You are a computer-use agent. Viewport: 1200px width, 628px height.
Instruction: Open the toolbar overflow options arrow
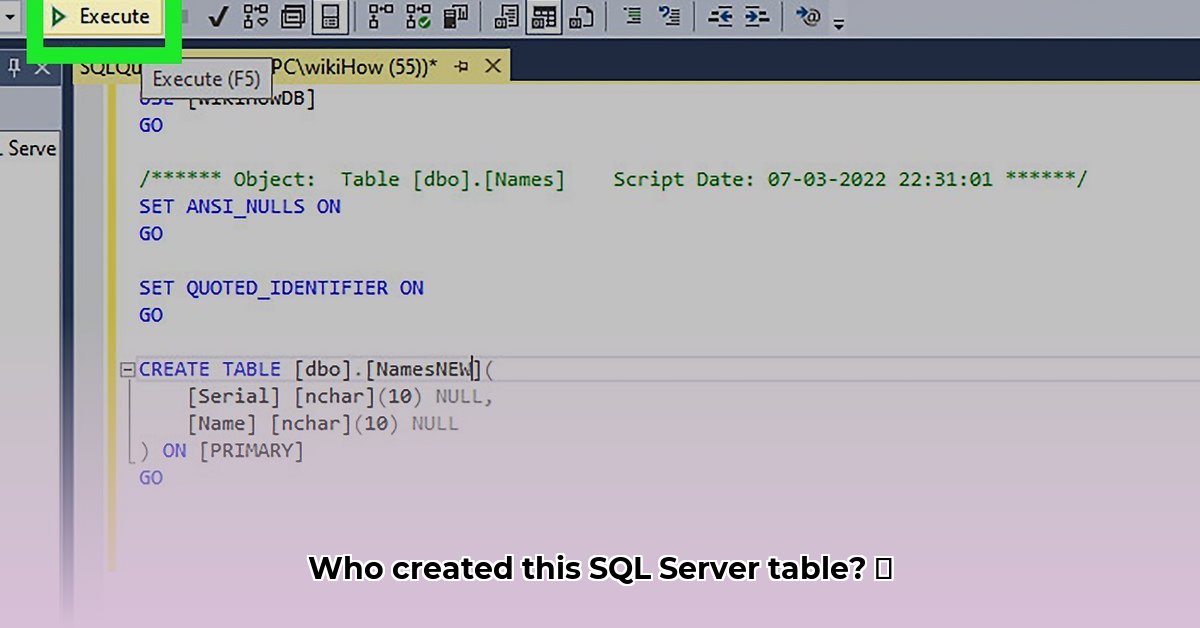coord(838,24)
